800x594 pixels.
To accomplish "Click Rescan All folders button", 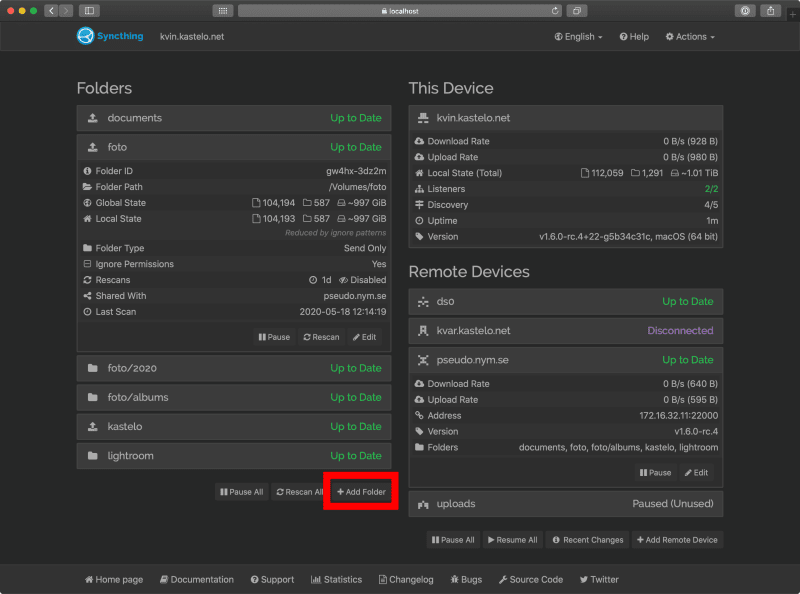I will coord(299,492).
